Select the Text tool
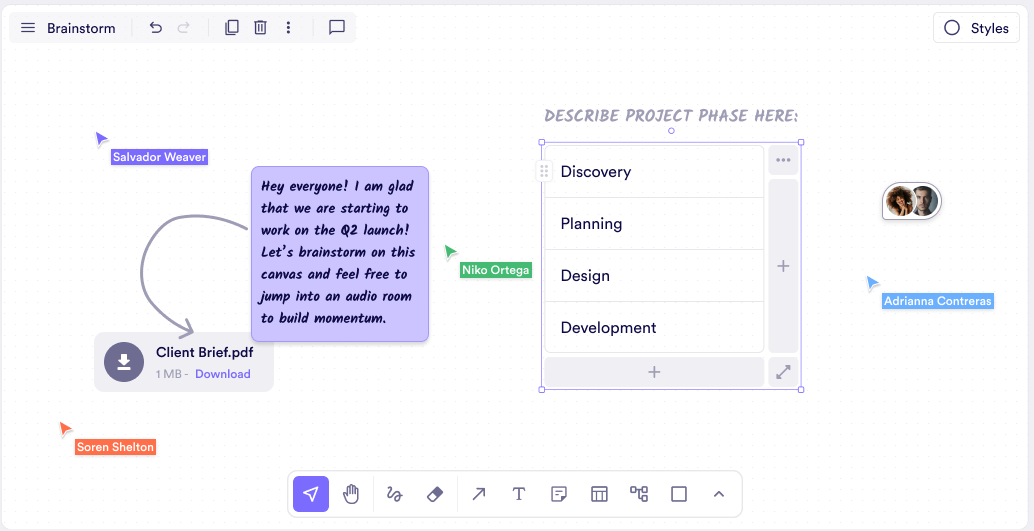Viewport: 1034px width, 531px height. pos(519,494)
